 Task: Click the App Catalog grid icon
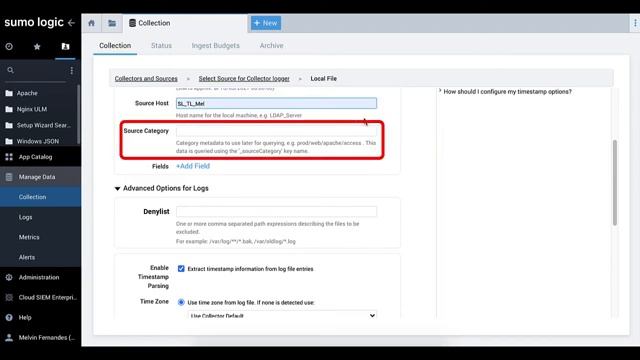tap(9, 157)
